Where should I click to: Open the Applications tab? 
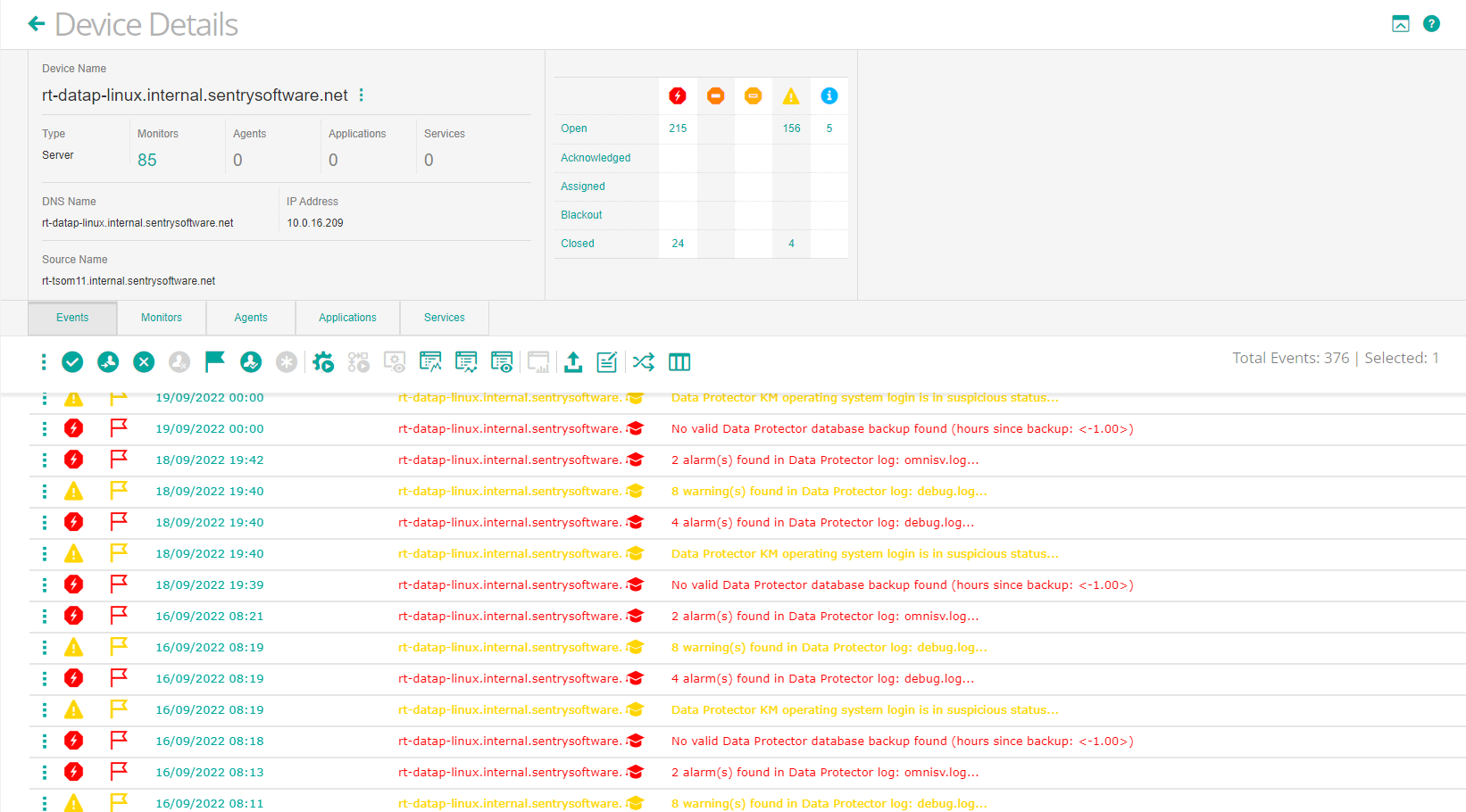[347, 318]
